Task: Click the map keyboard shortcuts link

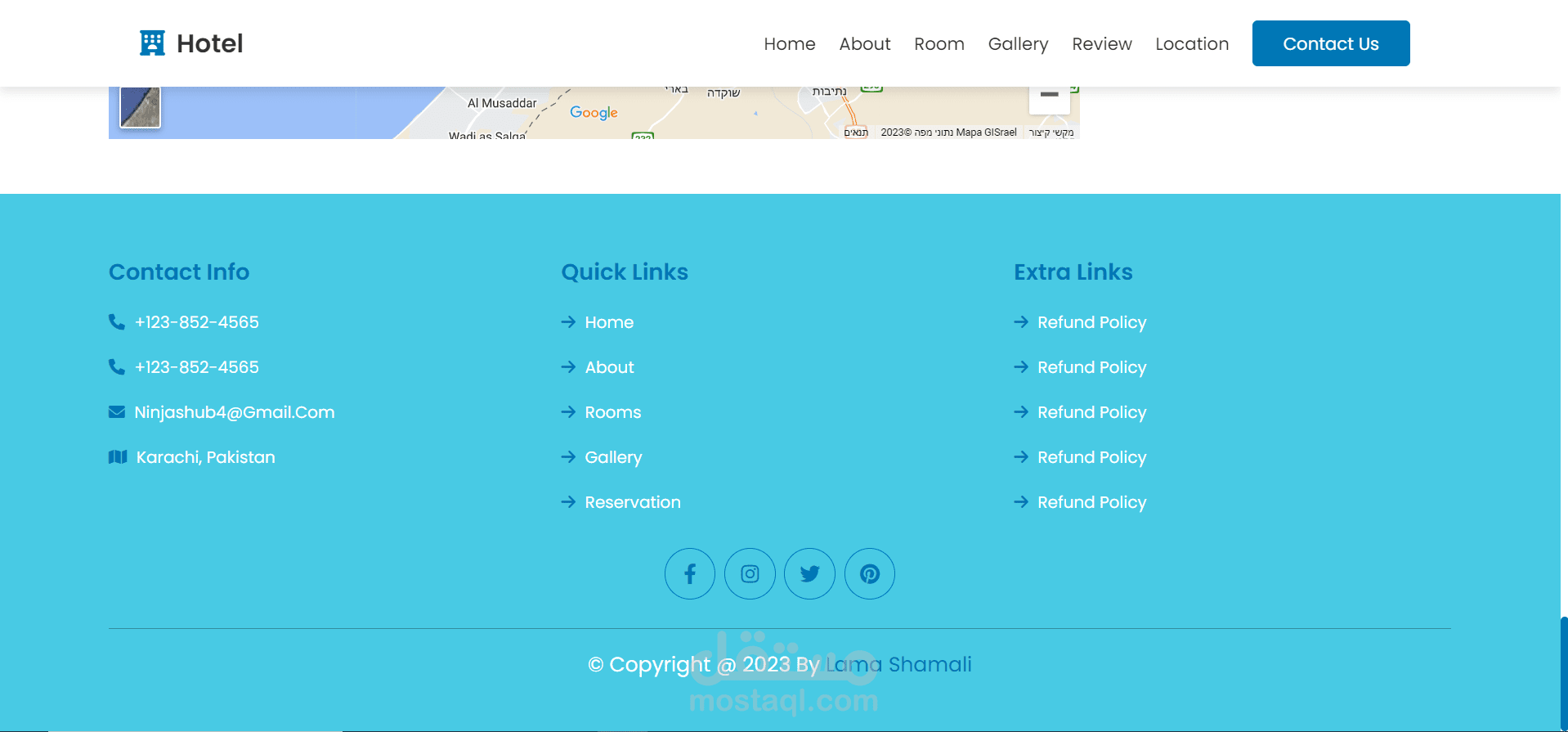Action: click(x=1051, y=132)
